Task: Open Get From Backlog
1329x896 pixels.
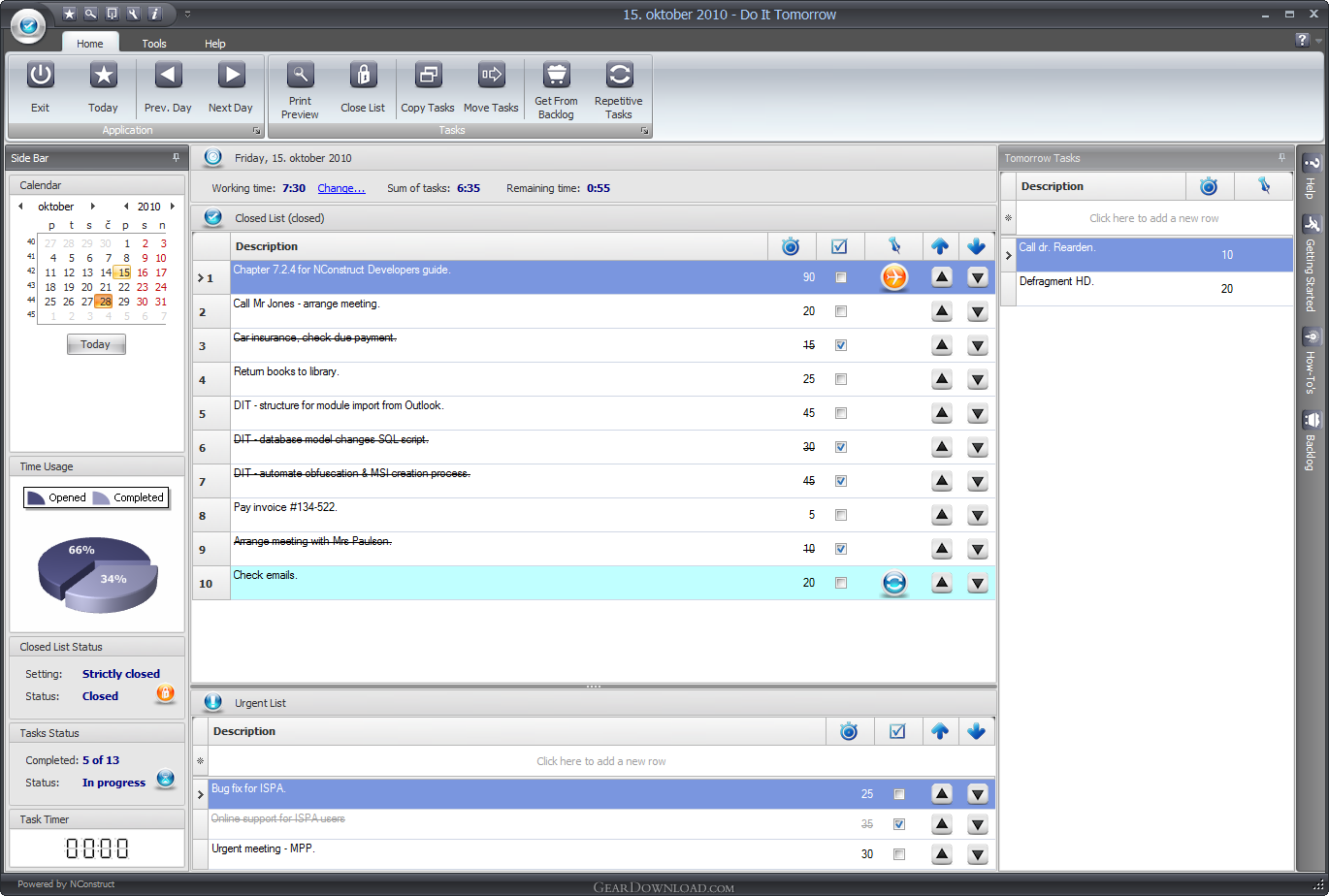Action: pyautogui.click(x=556, y=76)
